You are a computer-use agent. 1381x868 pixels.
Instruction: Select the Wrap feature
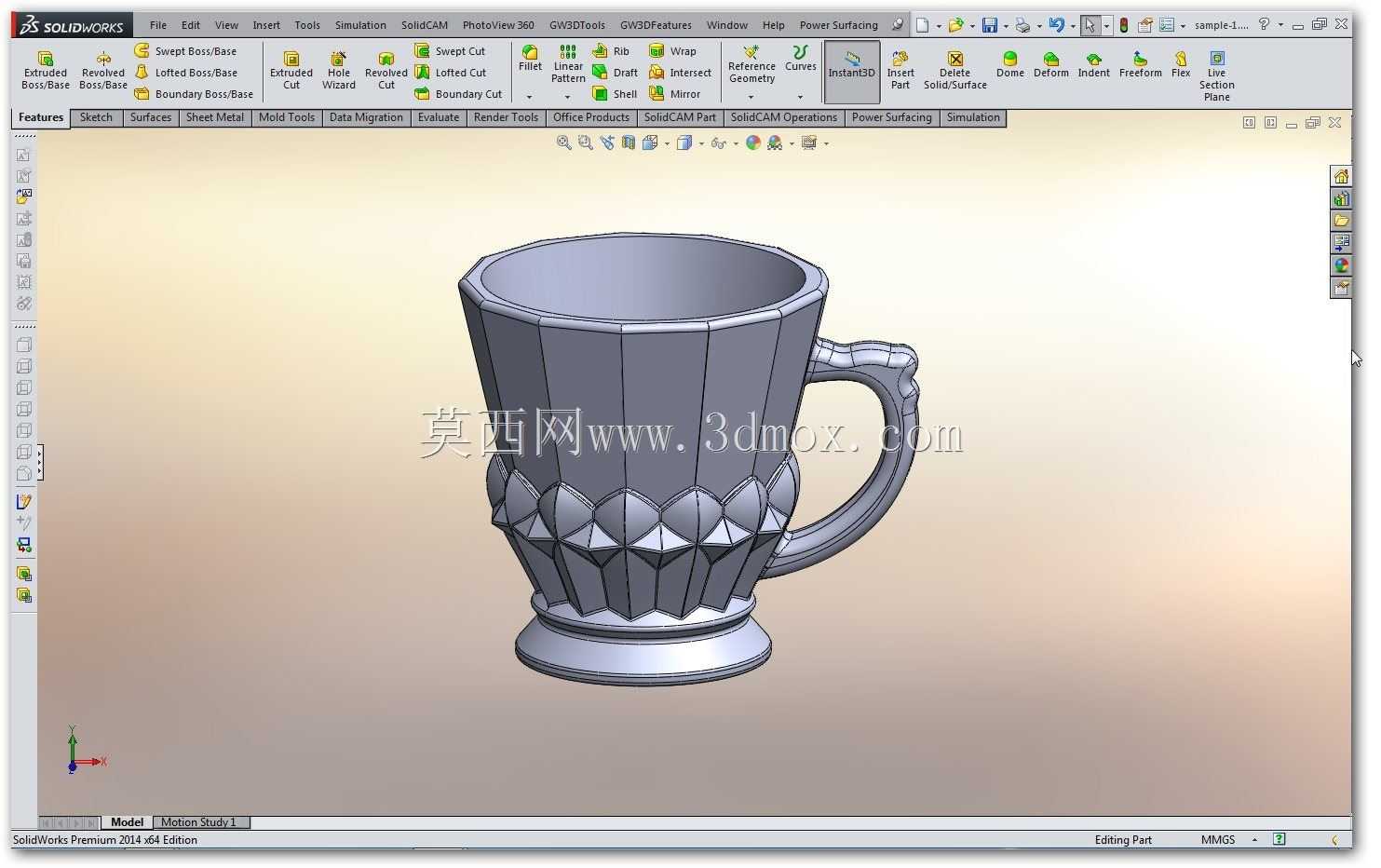pos(672,51)
